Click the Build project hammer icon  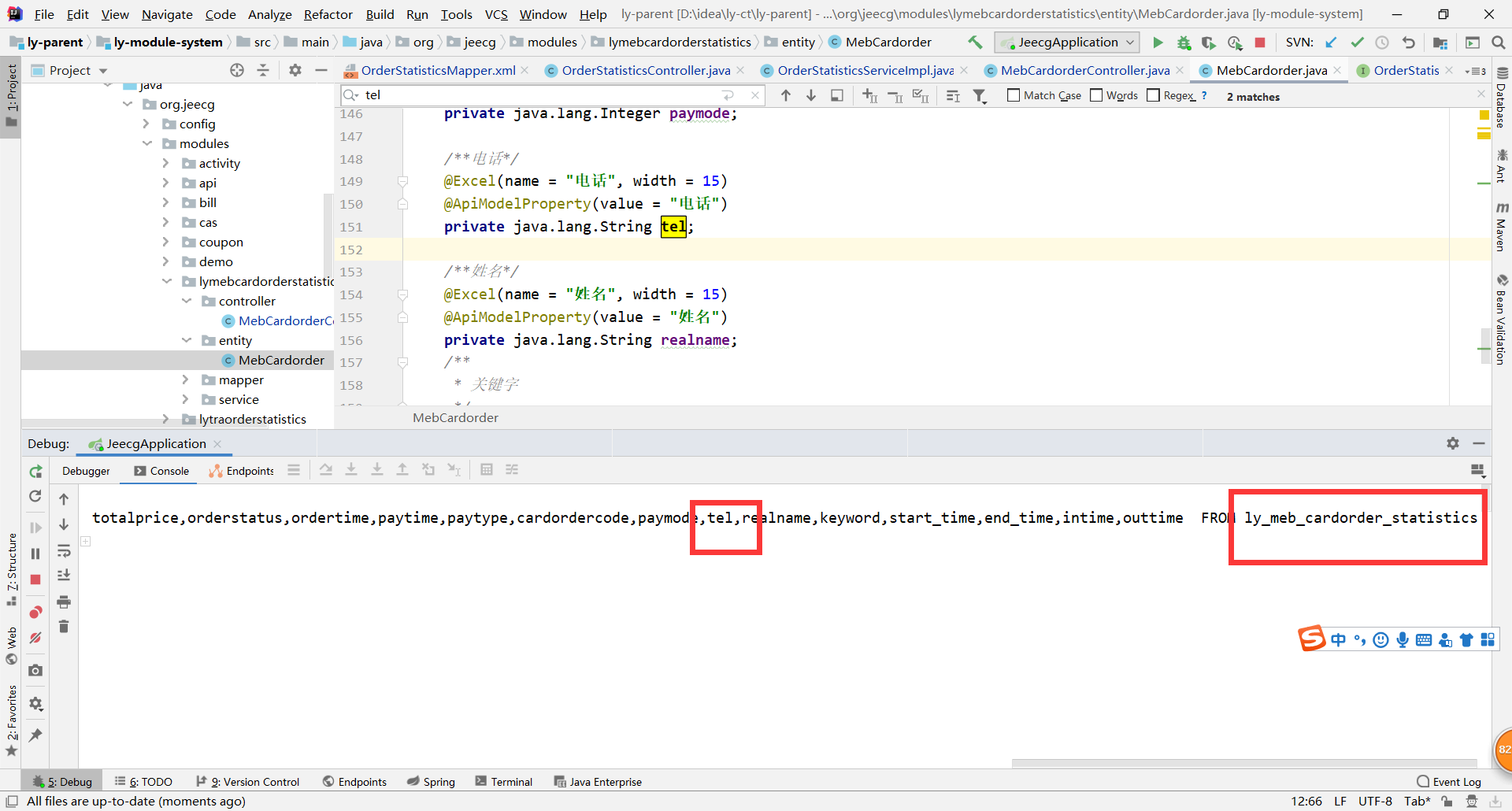[x=975, y=43]
